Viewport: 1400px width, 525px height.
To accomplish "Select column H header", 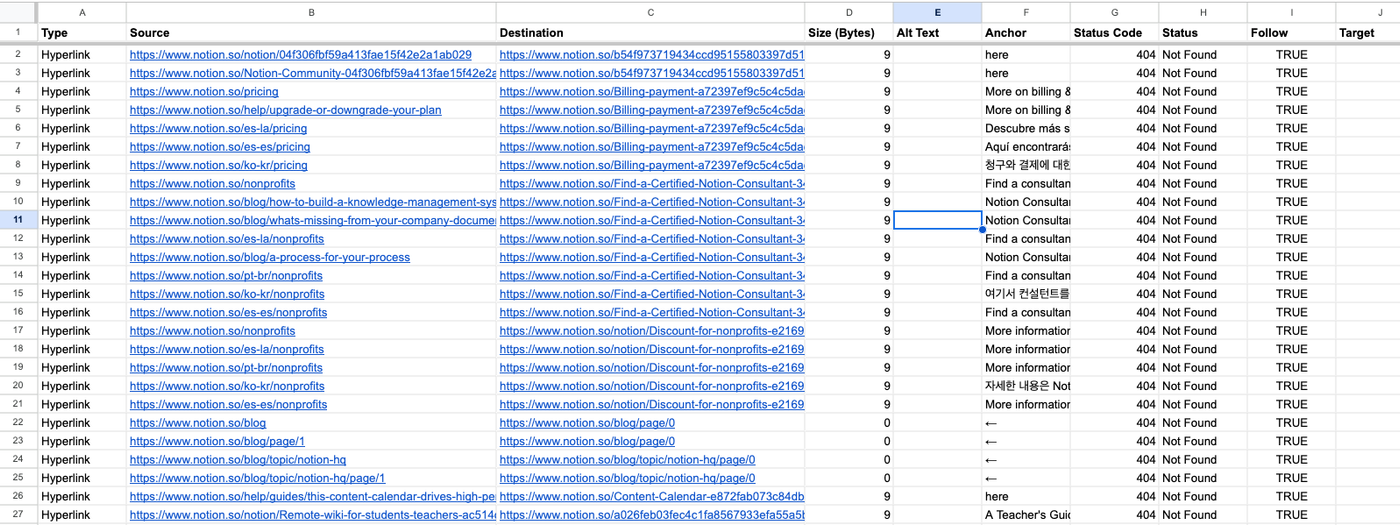I will click(1203, 13).
